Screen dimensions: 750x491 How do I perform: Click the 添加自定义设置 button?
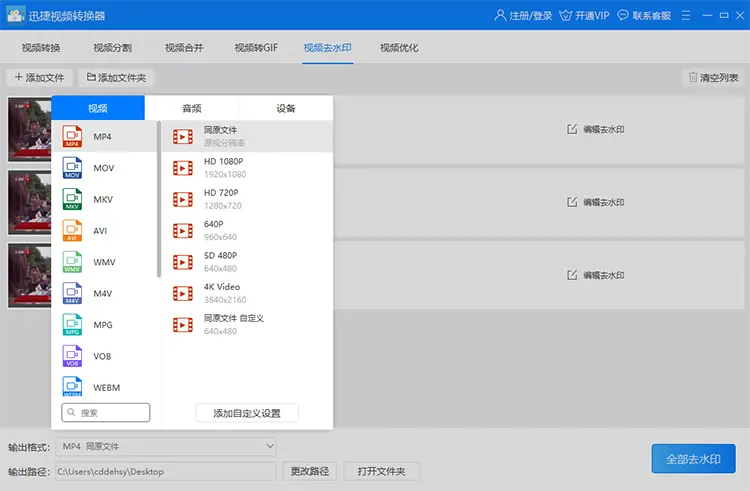[247, 413]
